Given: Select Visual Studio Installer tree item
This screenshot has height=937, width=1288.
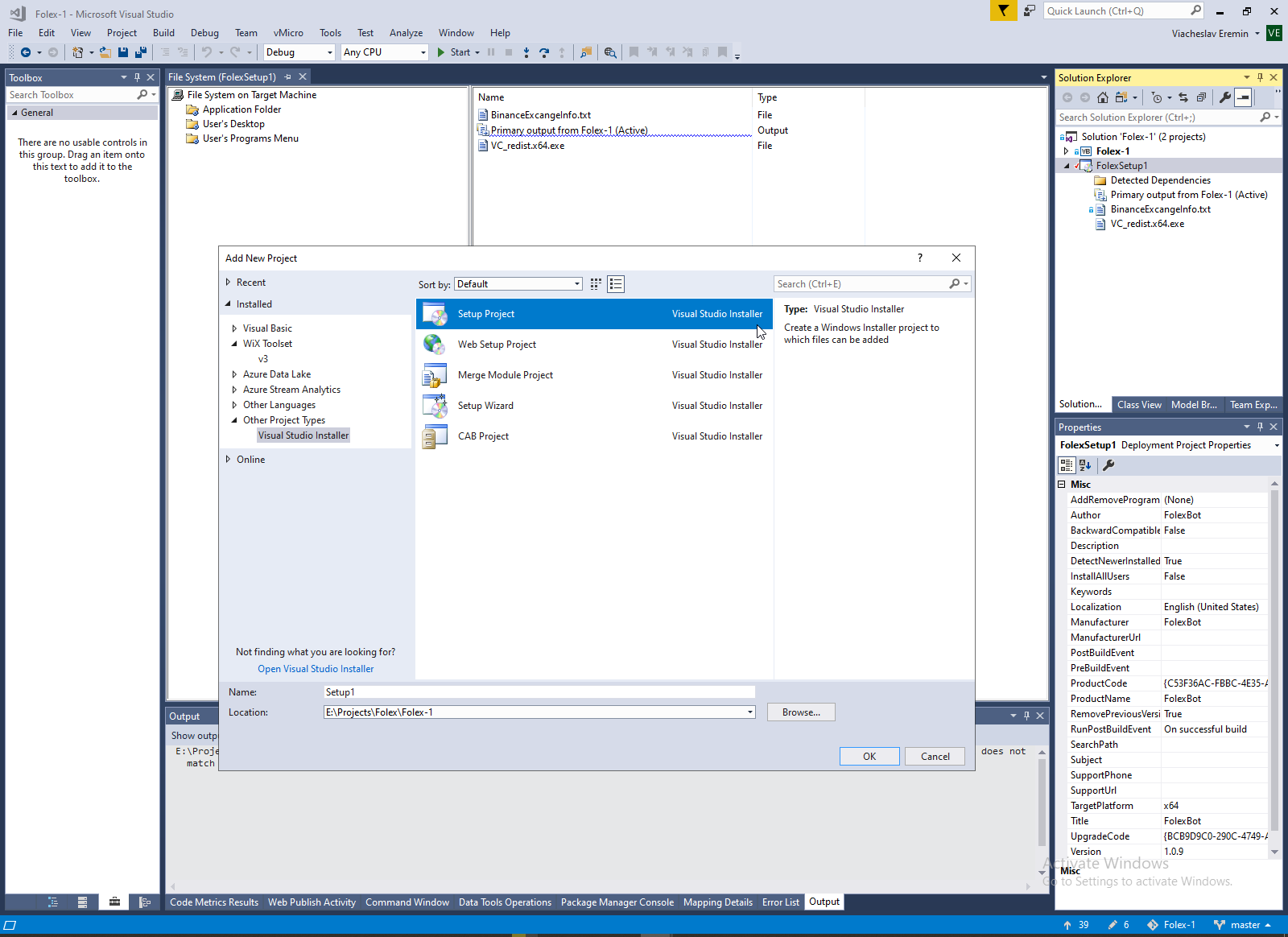Looking at the screenshot, I should point(303,435).
